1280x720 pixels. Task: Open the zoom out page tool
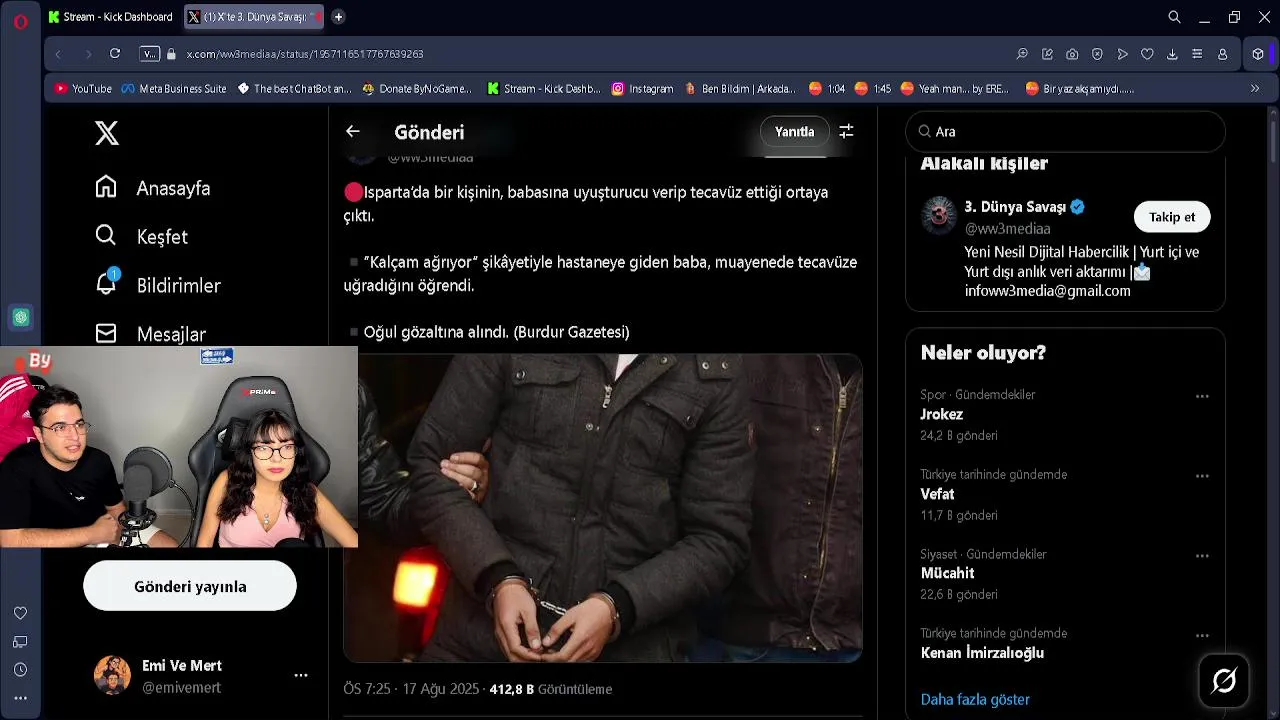coord(1022,54)
